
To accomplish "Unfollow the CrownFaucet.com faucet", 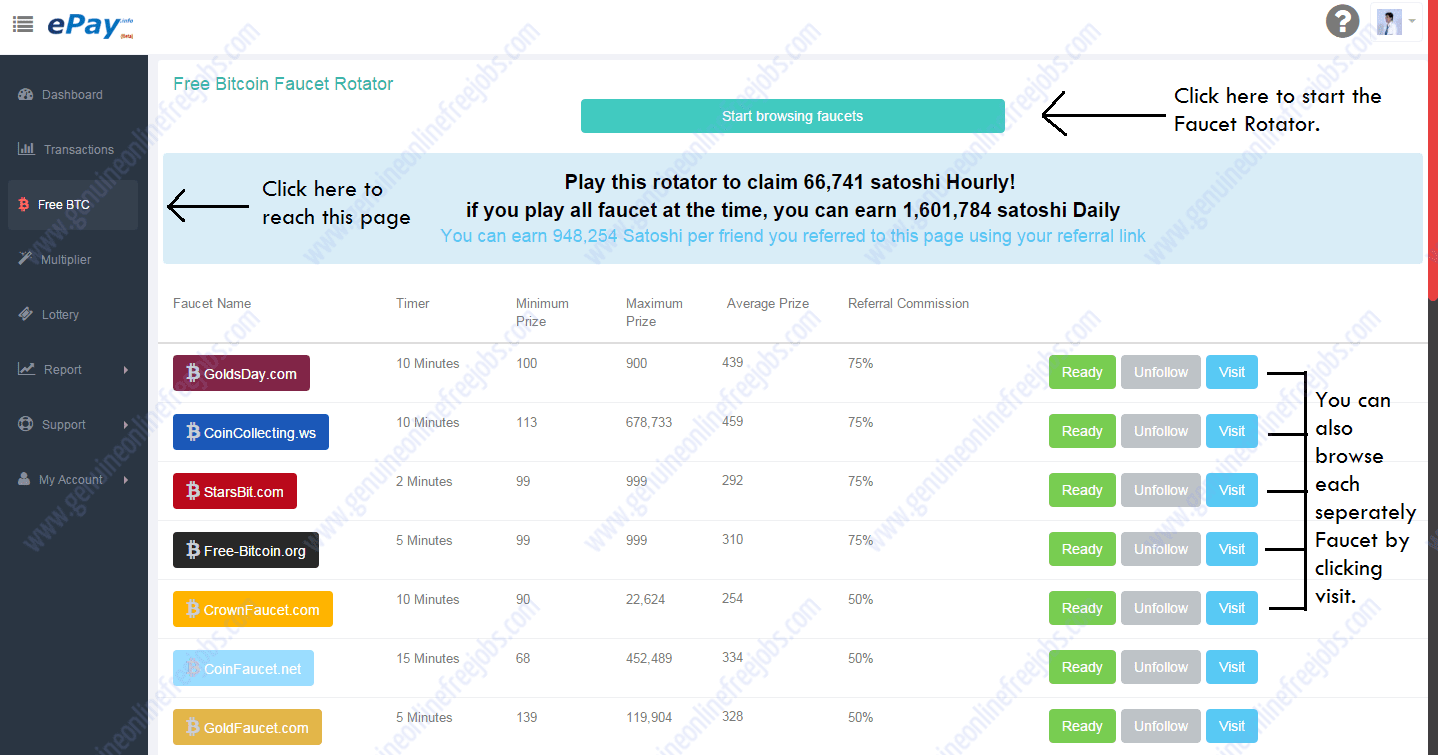I will tap(1161, 608).
